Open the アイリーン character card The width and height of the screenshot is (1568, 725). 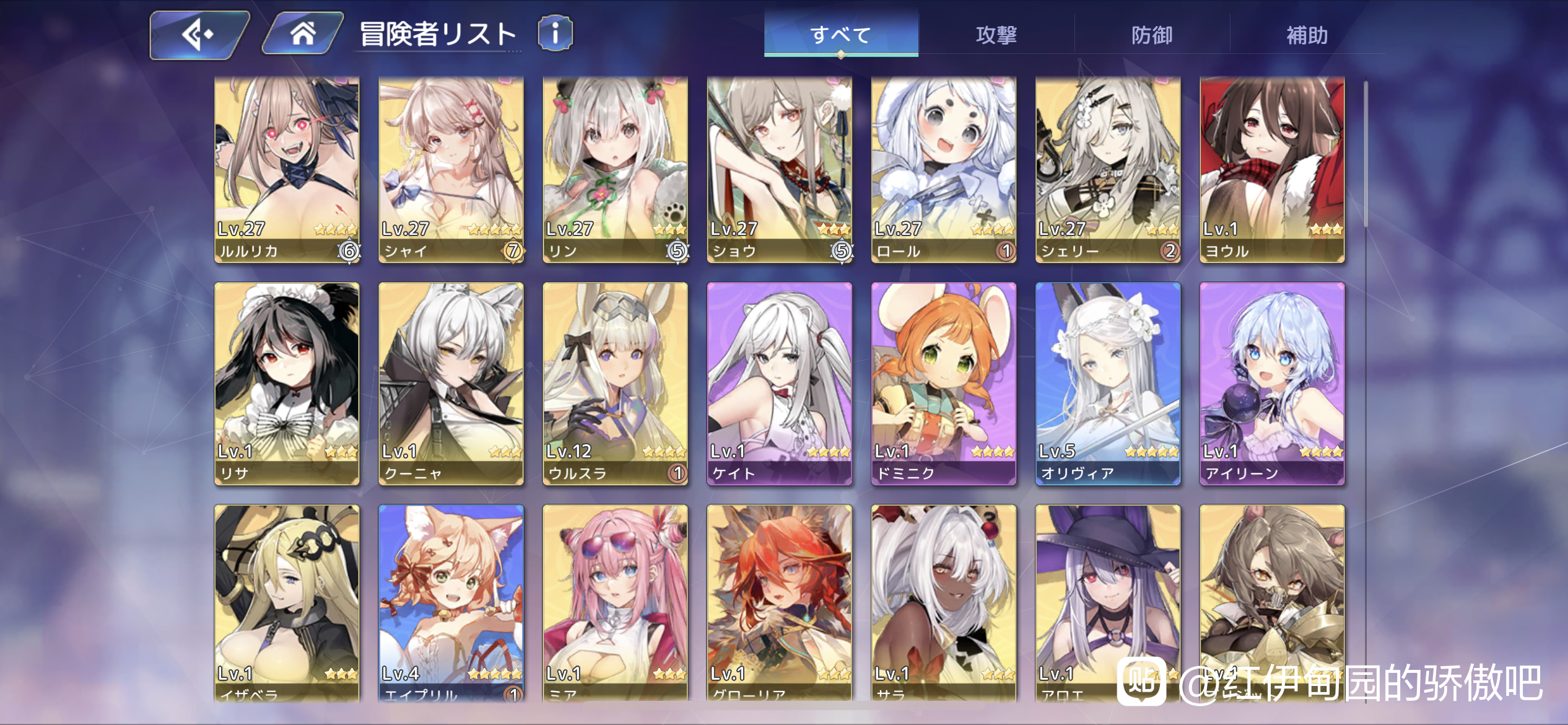(1272, 384)
